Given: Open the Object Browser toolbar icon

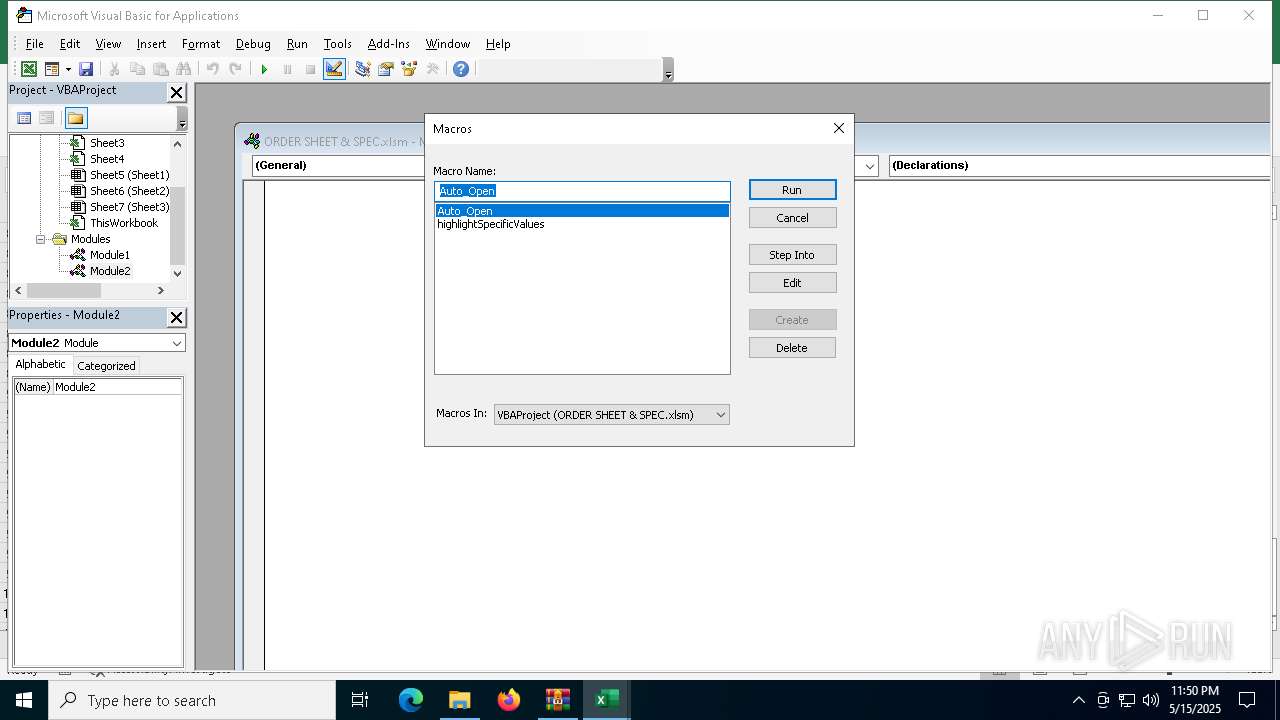Looking at the screenshot, I should pyautogui.click(x=408, y=69).
